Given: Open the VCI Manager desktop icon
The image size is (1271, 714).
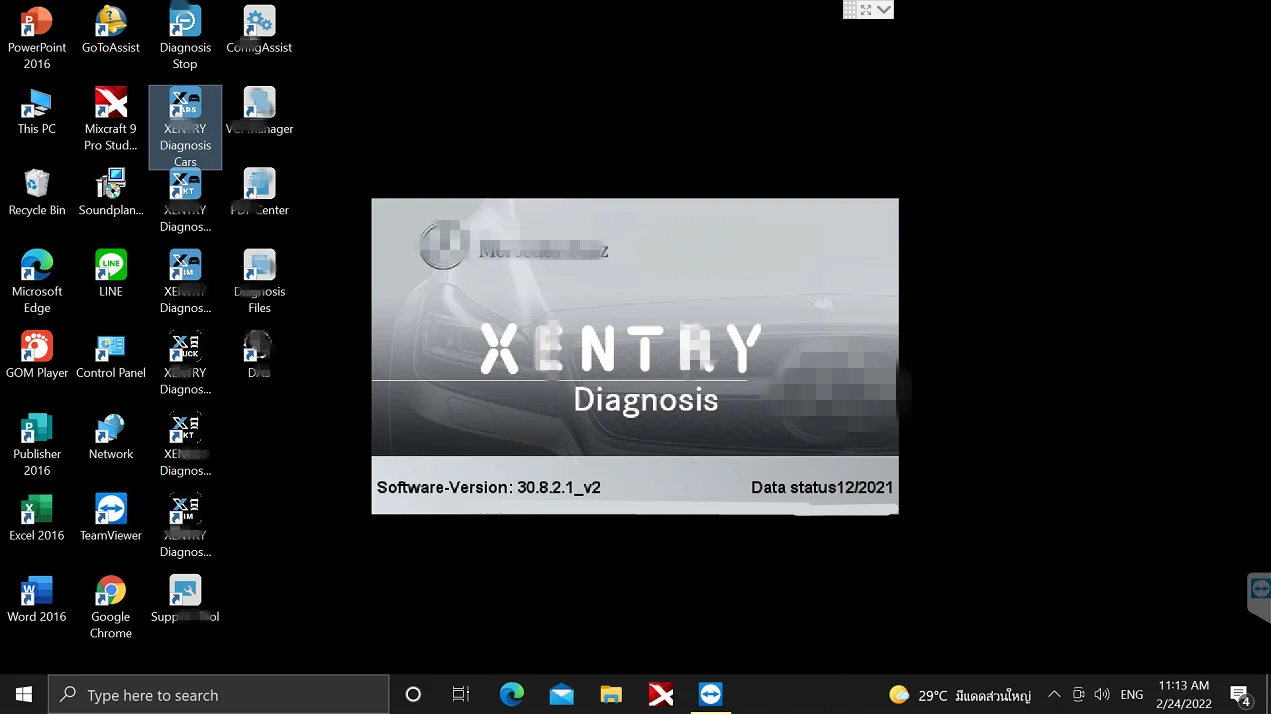Looking at the screenshot, I should tap(259, 111).
